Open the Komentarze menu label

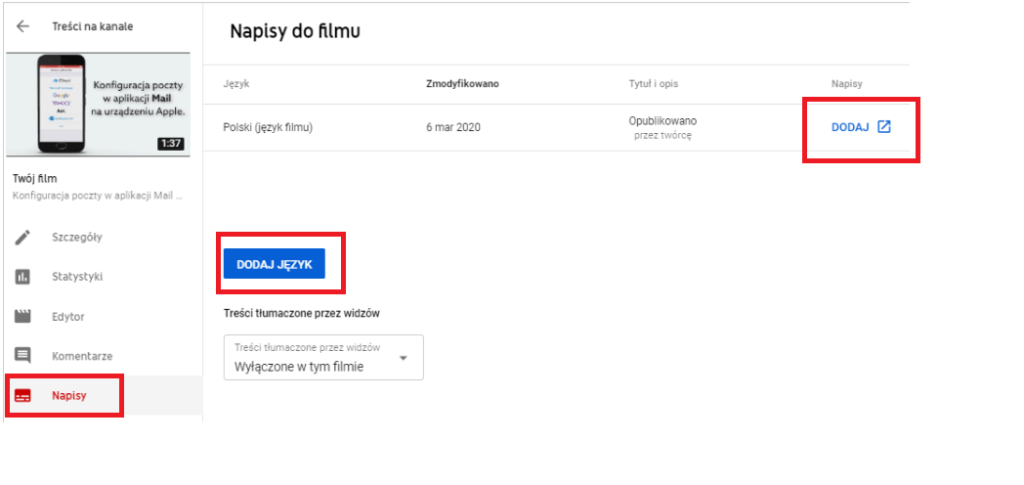click(x=82, y=355)
